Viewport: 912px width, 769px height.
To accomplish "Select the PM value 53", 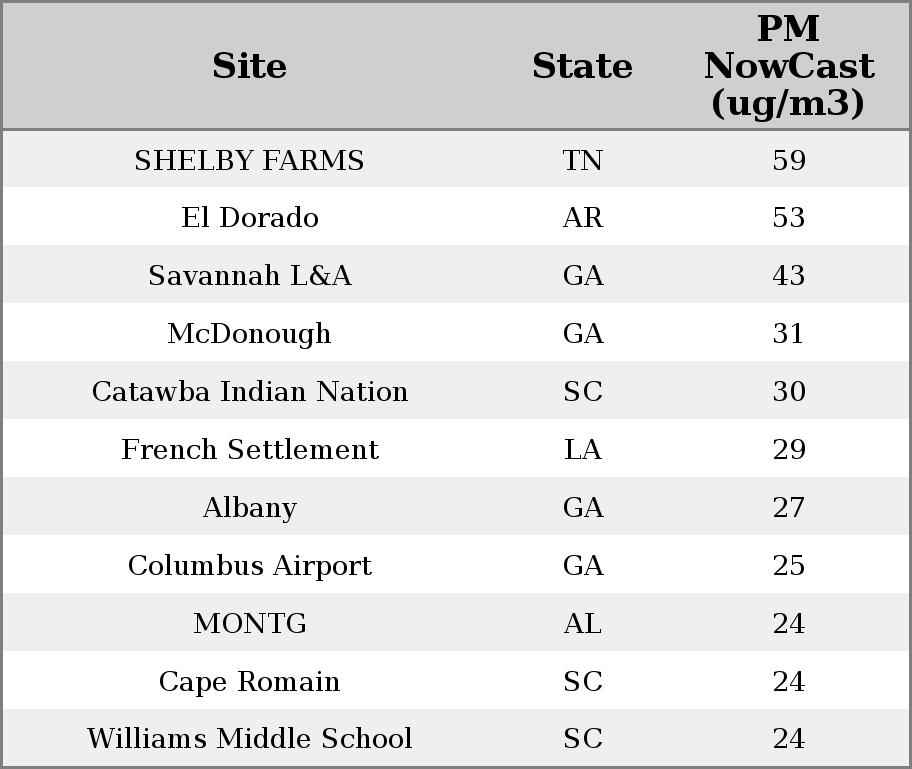I will (x=789, y=218).
